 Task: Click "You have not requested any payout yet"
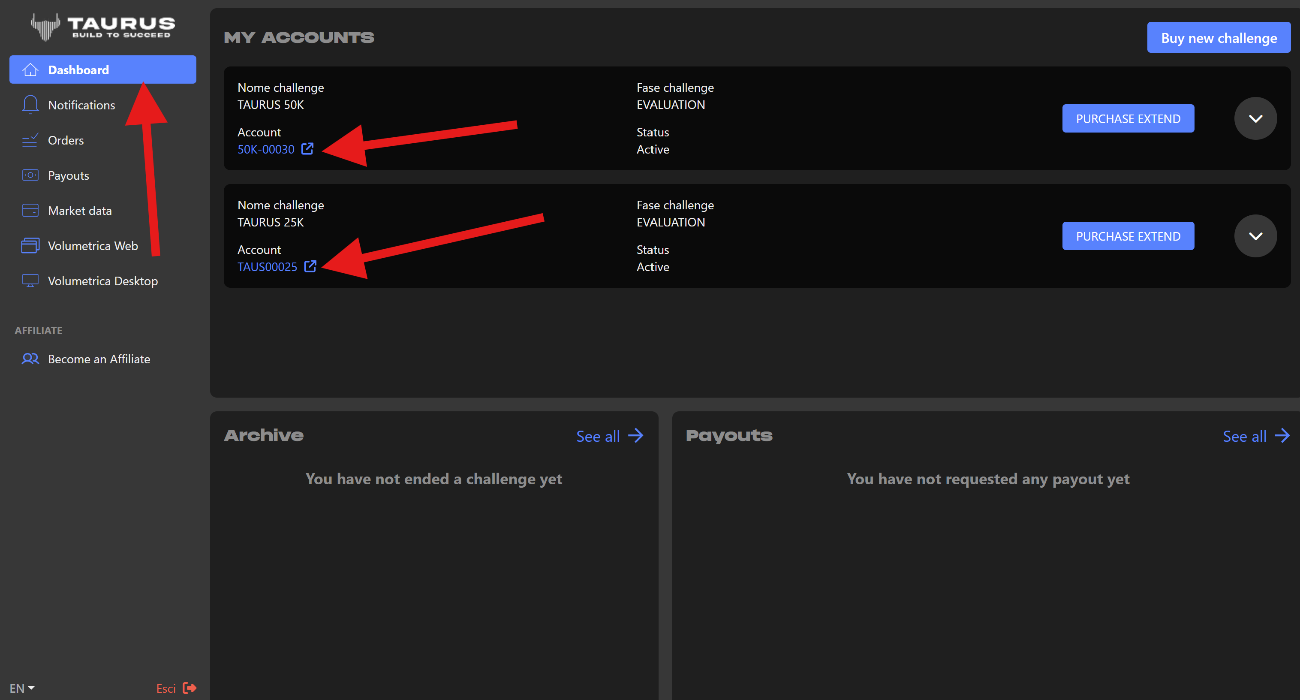(x=988, y=479)
